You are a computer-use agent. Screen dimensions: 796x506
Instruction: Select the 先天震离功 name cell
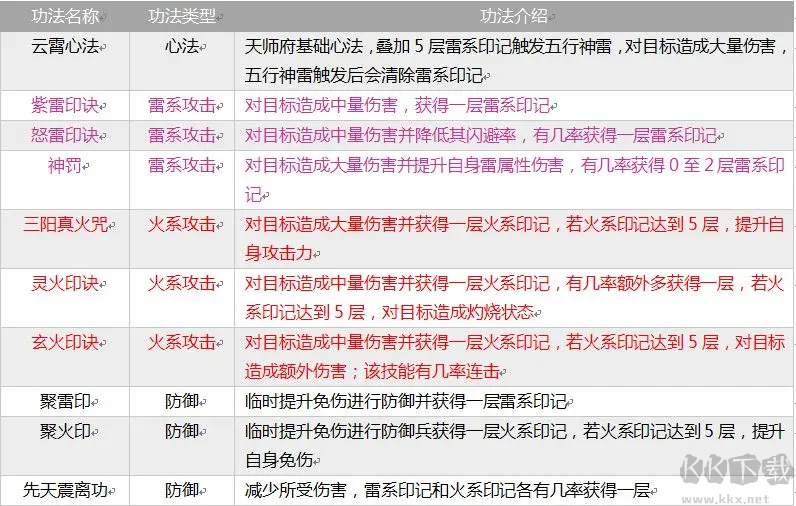65,490
